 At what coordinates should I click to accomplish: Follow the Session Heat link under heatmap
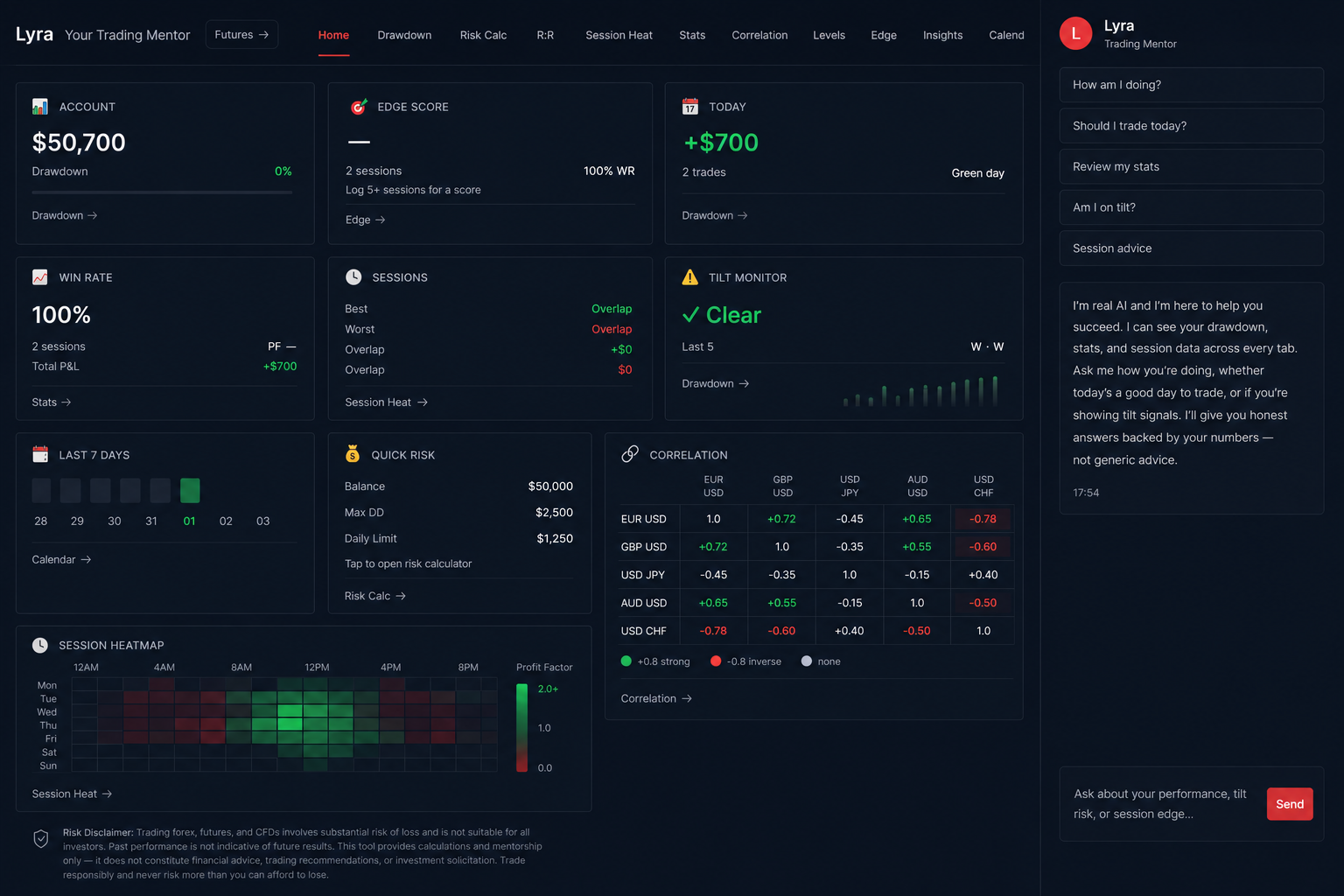(x=72, y=794)
